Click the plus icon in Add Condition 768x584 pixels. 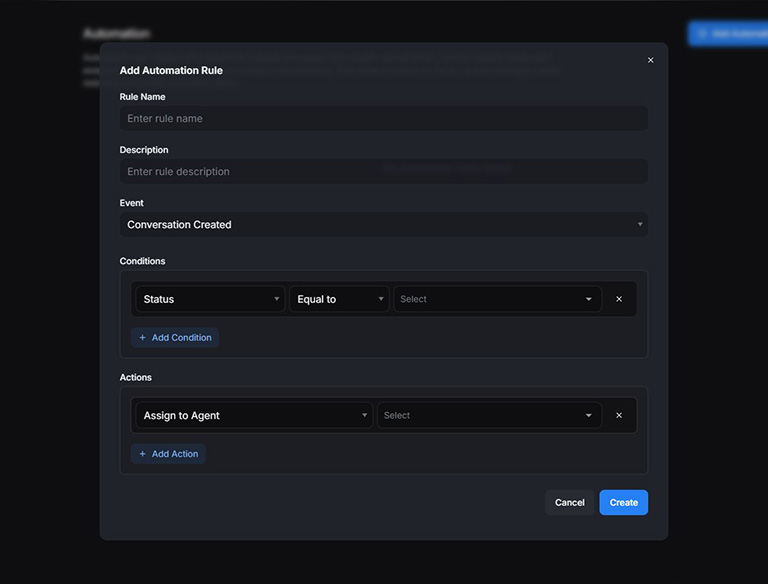tap(143, 338)
